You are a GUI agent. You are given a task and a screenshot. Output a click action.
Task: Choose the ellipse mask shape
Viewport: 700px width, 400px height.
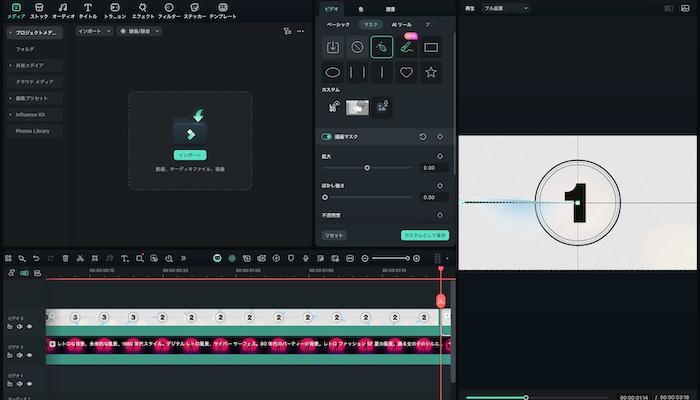(332, 72)
